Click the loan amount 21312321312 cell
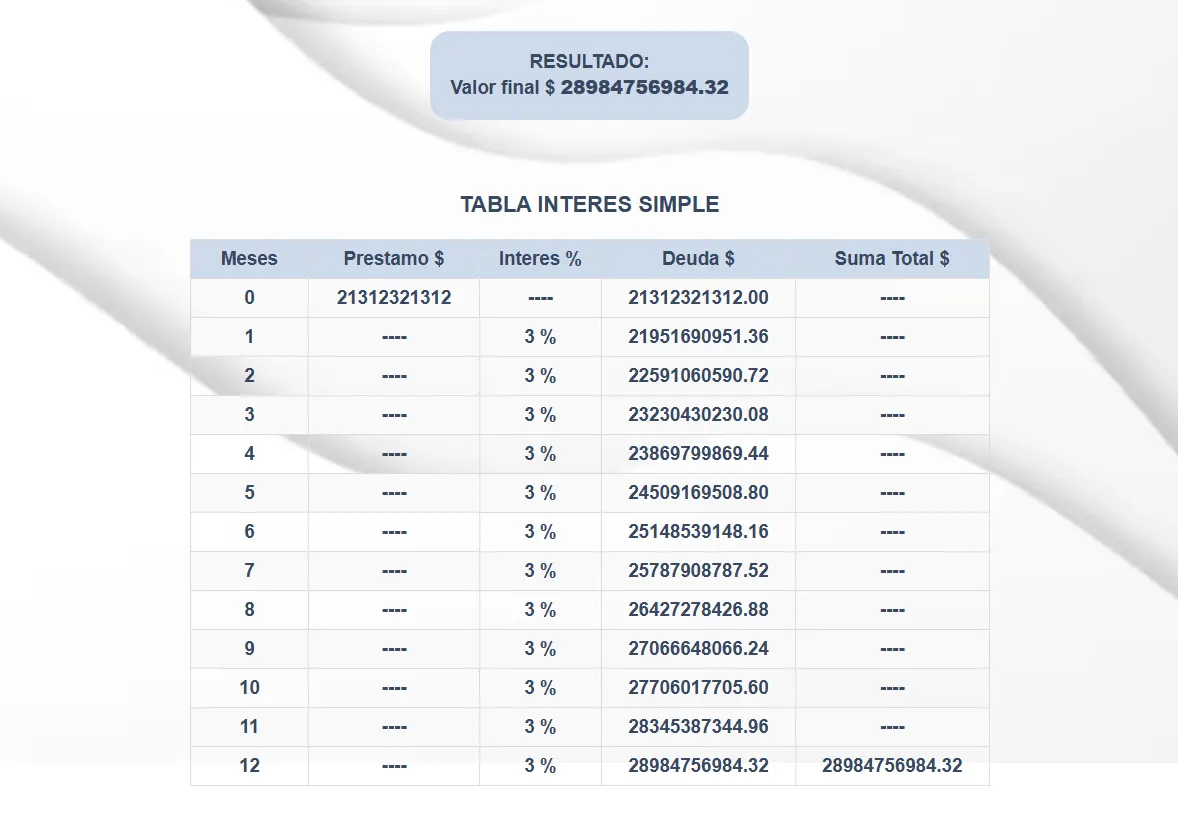Viewport: 1178px width, 832px height. (x=394, y=298)
